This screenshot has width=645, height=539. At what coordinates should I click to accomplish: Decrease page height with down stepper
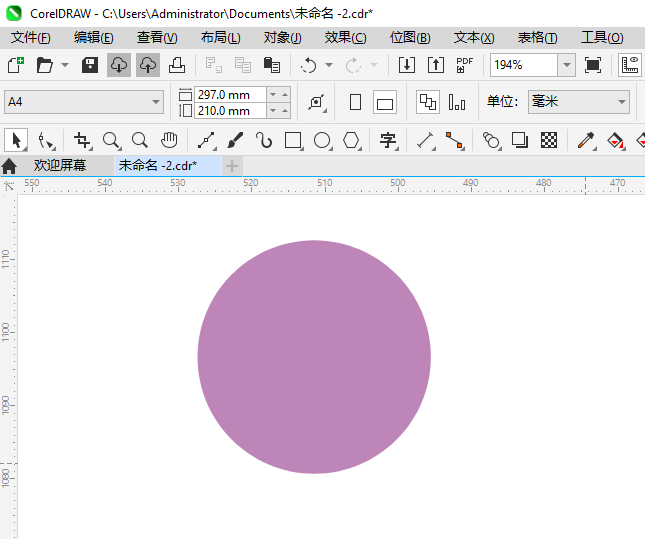pos(273,111)
